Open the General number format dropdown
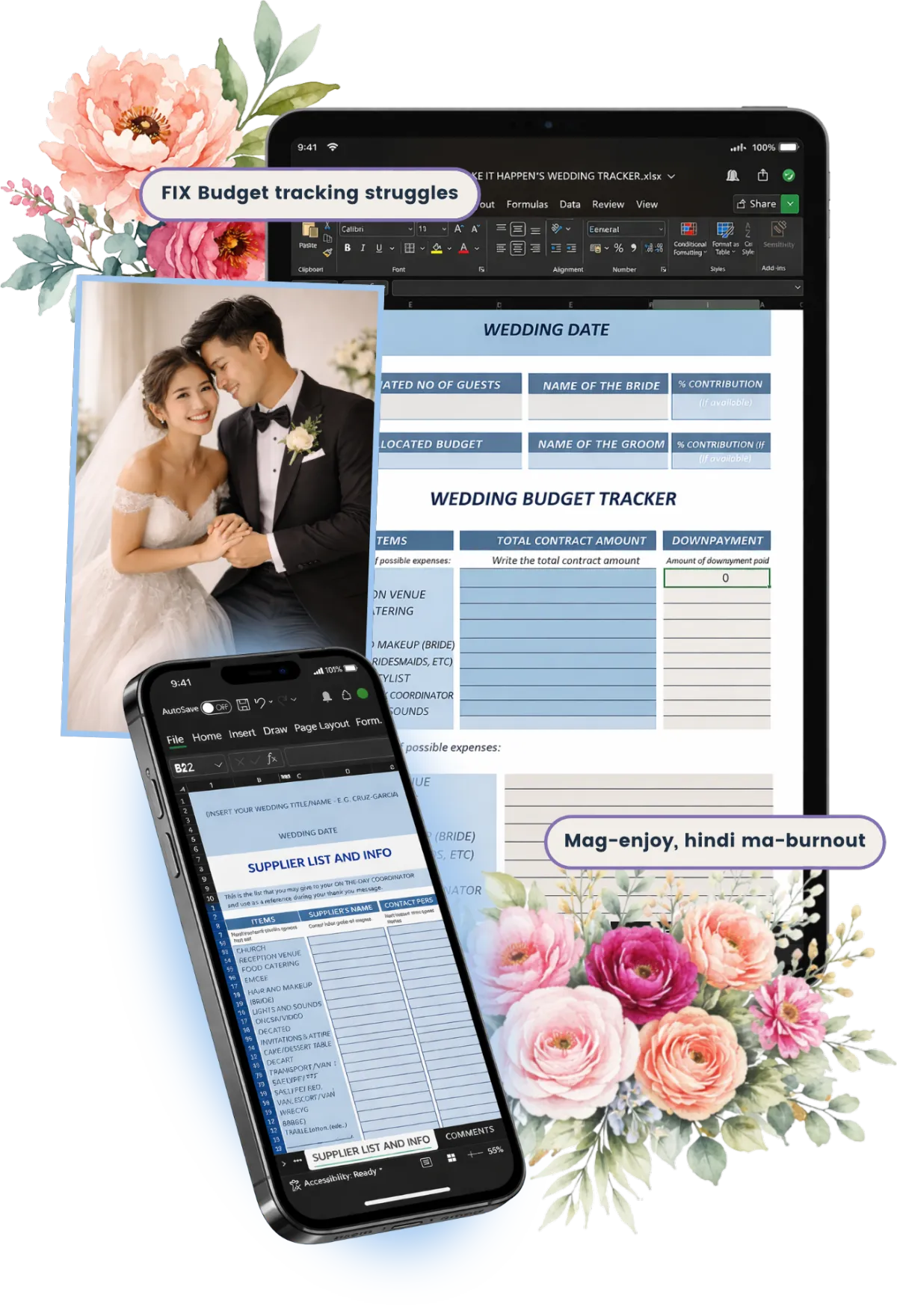 pyautogui.click(x=661, y=230)
